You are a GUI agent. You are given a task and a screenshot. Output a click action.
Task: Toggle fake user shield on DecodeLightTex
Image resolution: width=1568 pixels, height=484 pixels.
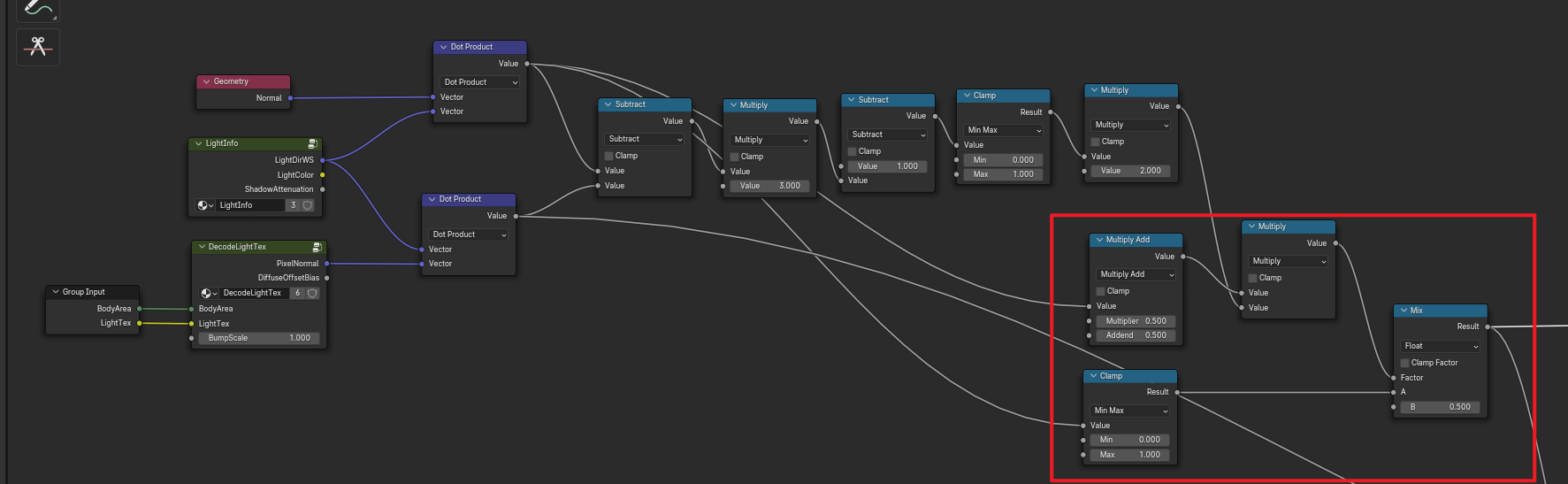tap(312, 293)
